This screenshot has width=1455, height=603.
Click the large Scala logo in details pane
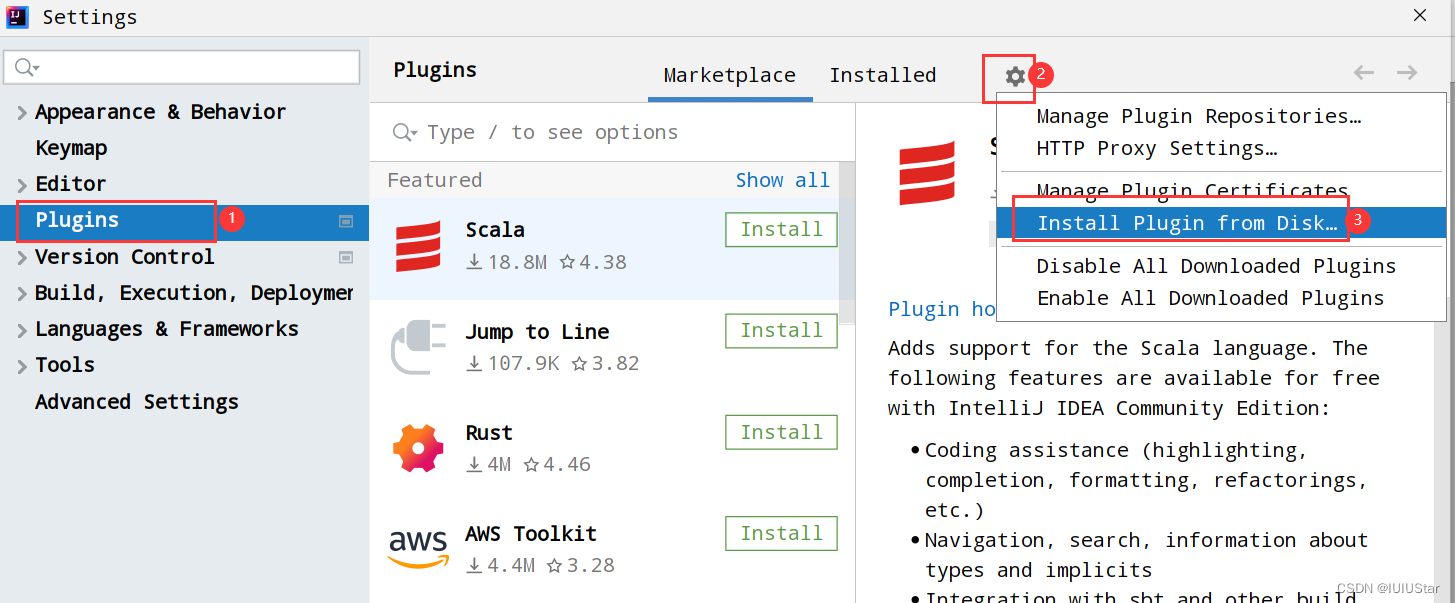point(927,174)
